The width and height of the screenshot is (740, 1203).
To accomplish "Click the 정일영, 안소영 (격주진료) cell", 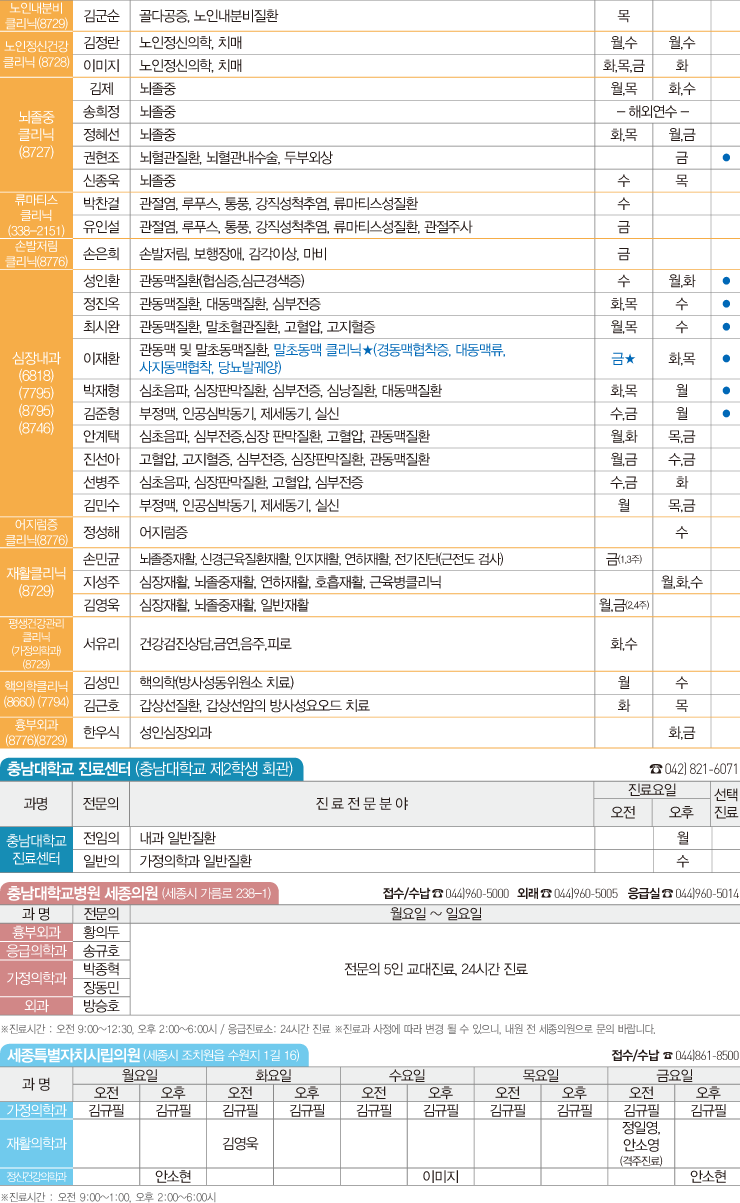I will (x=641, y=1143).
